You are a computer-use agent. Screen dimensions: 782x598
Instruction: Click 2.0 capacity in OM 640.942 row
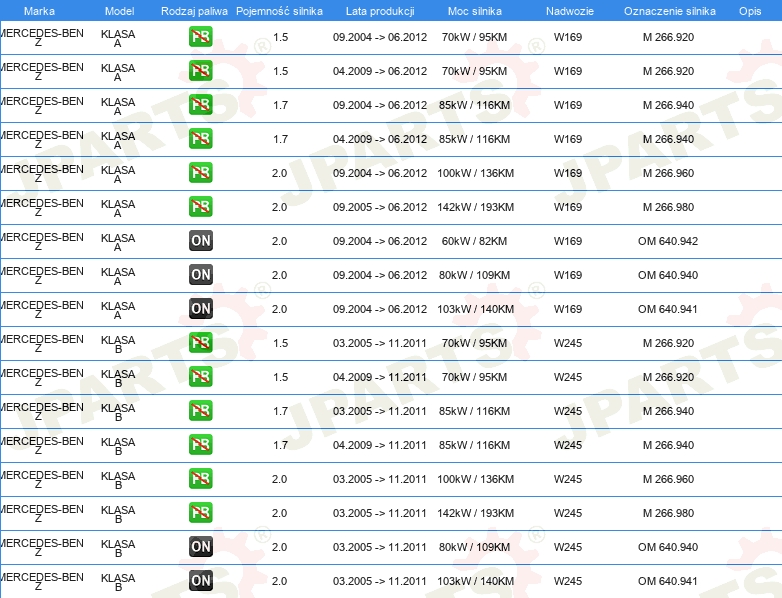(x=279, y=241)
